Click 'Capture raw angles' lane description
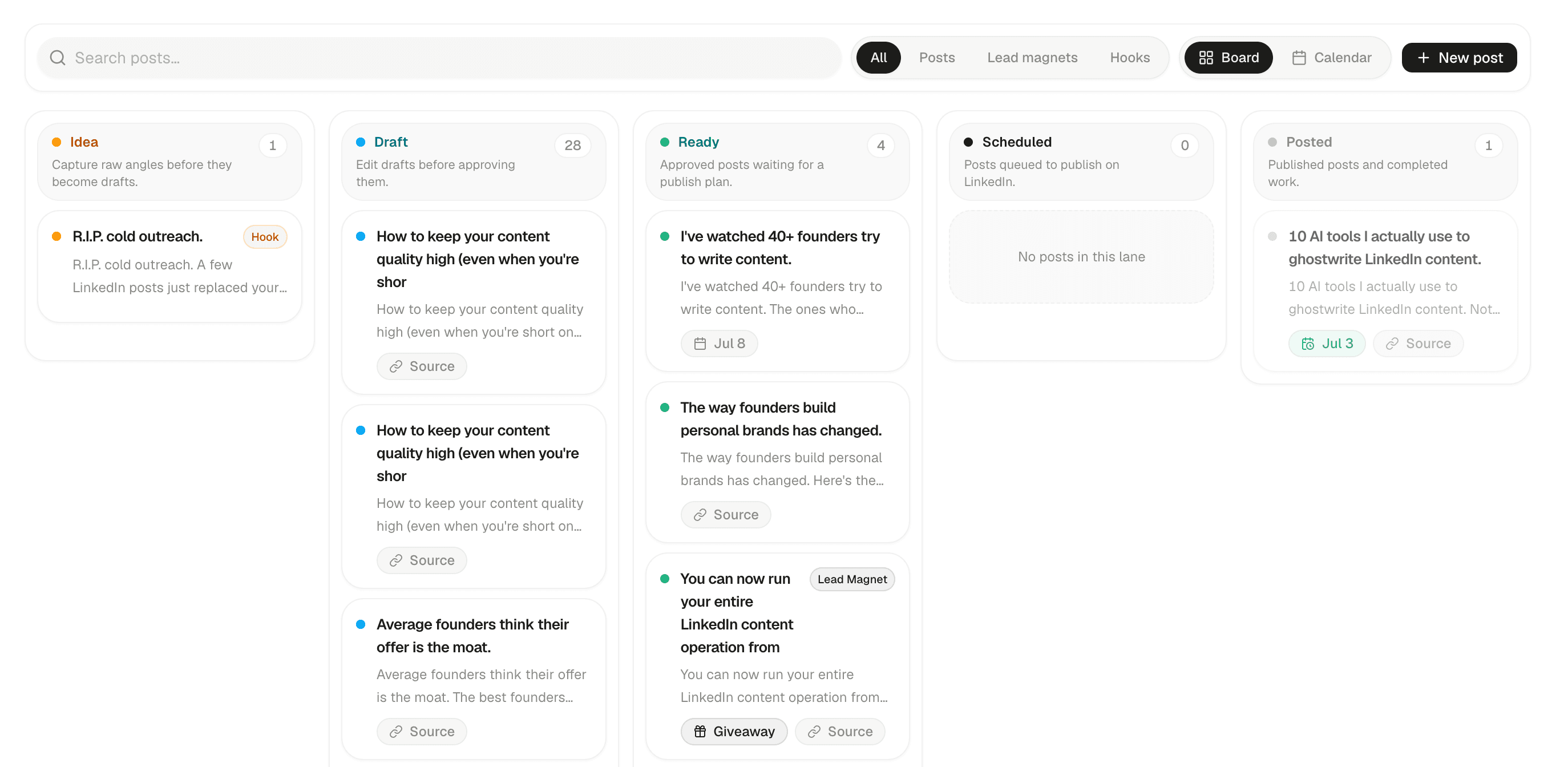Viewport: 1568px width, 767px height. point(142,173)
